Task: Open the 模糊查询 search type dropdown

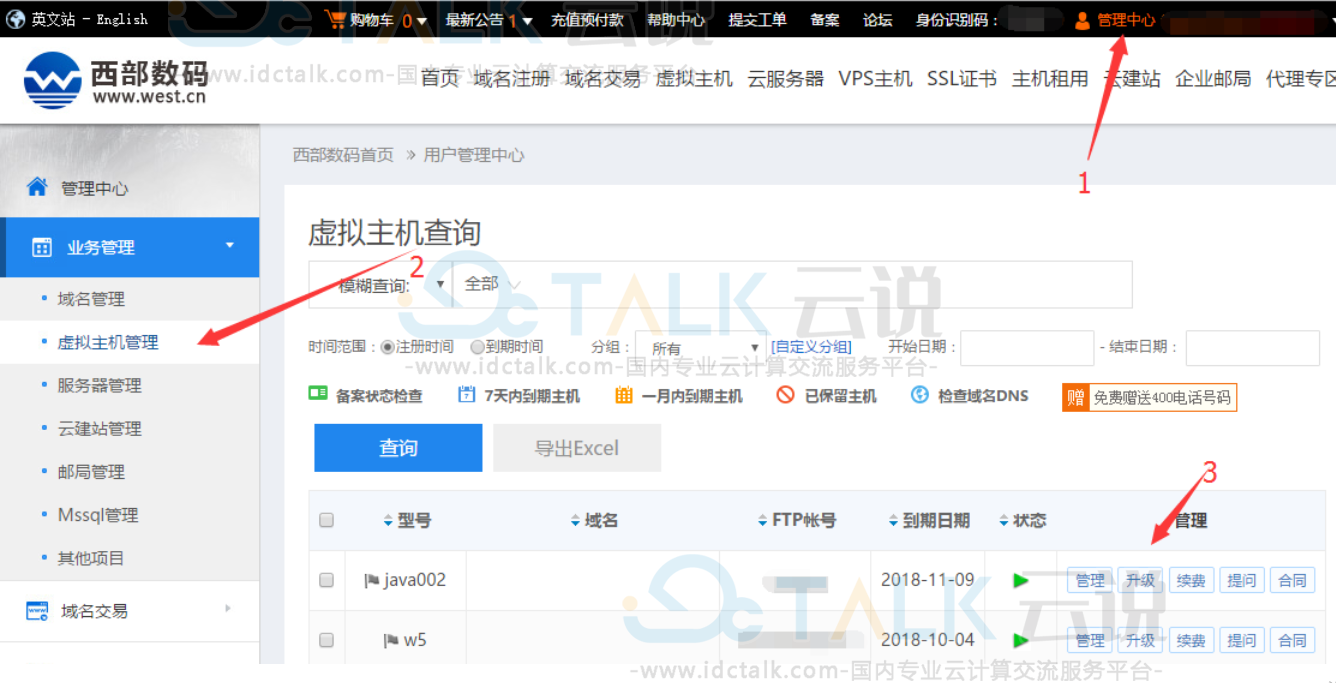Action: click(381, 285)
